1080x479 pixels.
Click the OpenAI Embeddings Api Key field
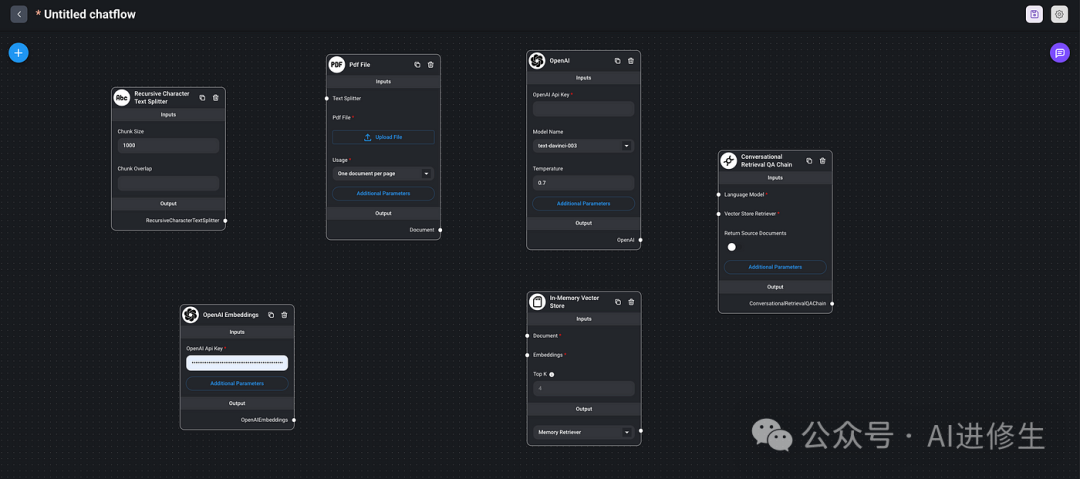(237, 363)
